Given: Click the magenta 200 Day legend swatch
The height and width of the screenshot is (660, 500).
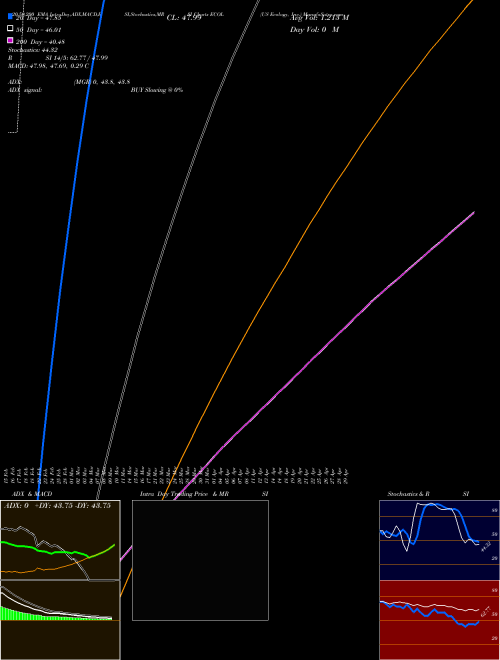Looking at the screenshot, I should tap(10, 40).
